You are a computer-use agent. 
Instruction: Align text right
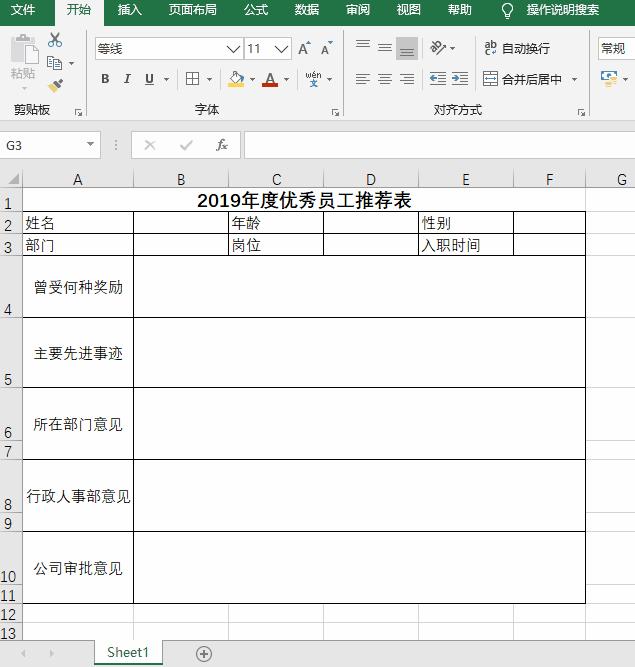[x=407, y=79]
